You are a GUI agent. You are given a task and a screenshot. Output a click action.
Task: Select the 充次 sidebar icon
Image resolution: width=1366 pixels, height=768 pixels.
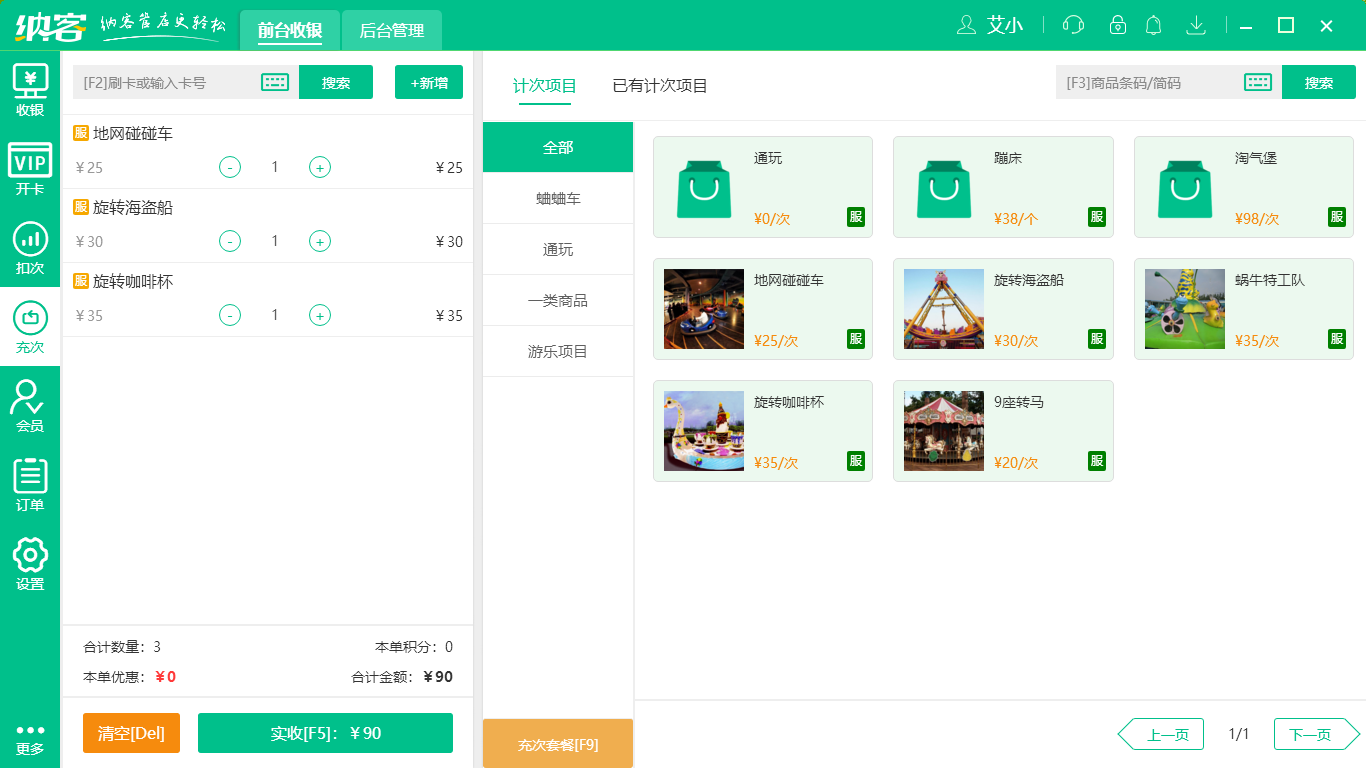(x=29, y=328)
